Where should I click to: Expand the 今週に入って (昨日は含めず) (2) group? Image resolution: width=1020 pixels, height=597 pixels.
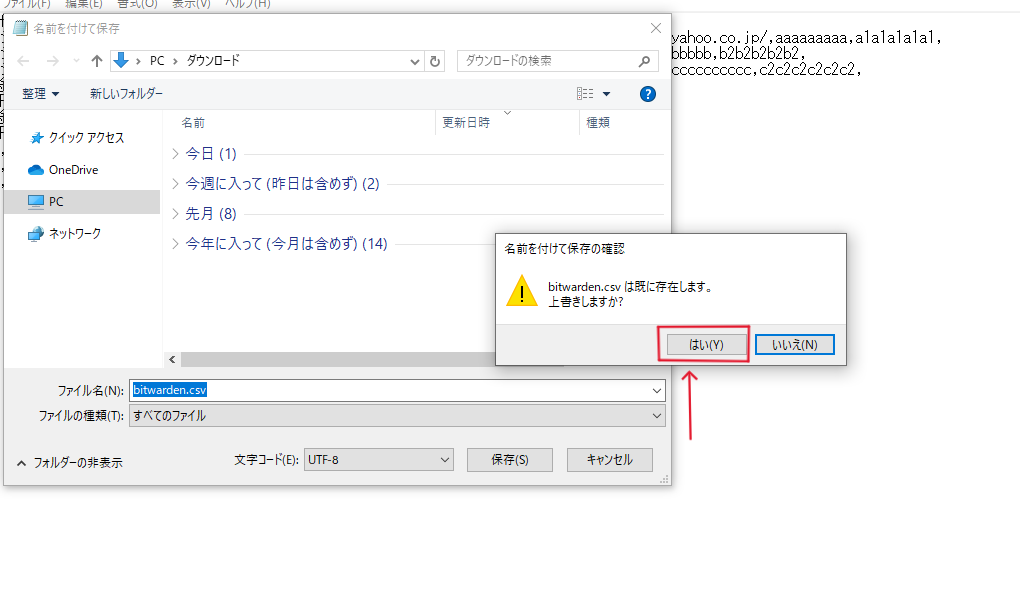click(x=176, y=183)
